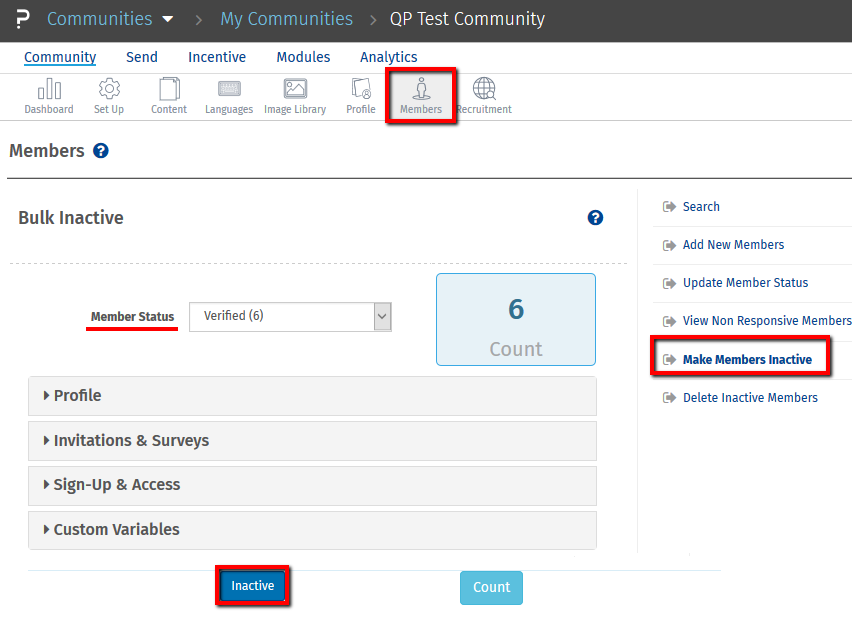Screen dimensions: 852x624
Task: Expand the Sign-Up & Access section
Action: coord(312,485)
